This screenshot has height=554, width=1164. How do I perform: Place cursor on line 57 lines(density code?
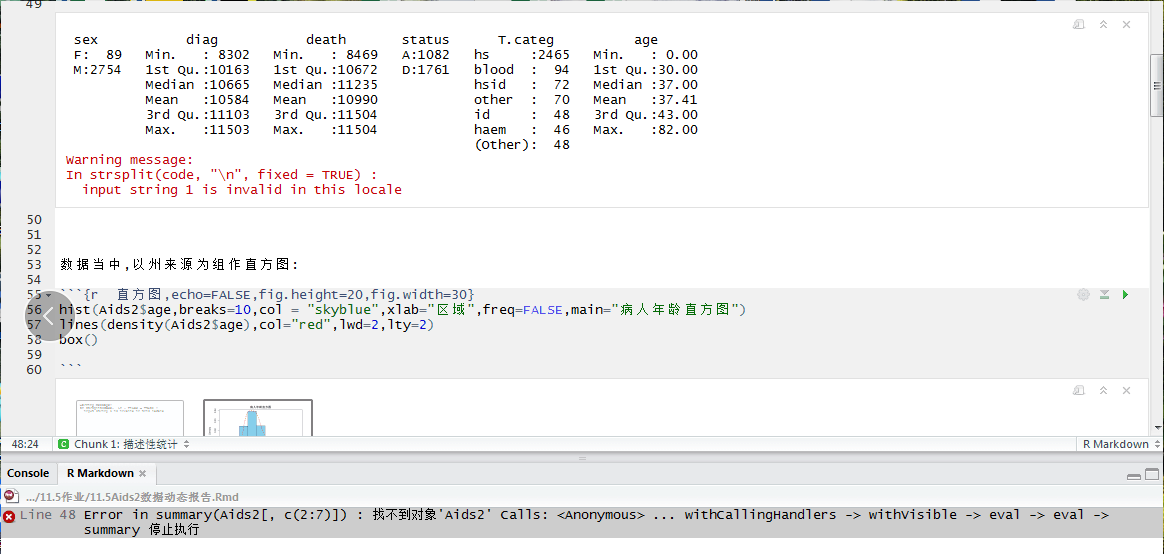[246, 325]
